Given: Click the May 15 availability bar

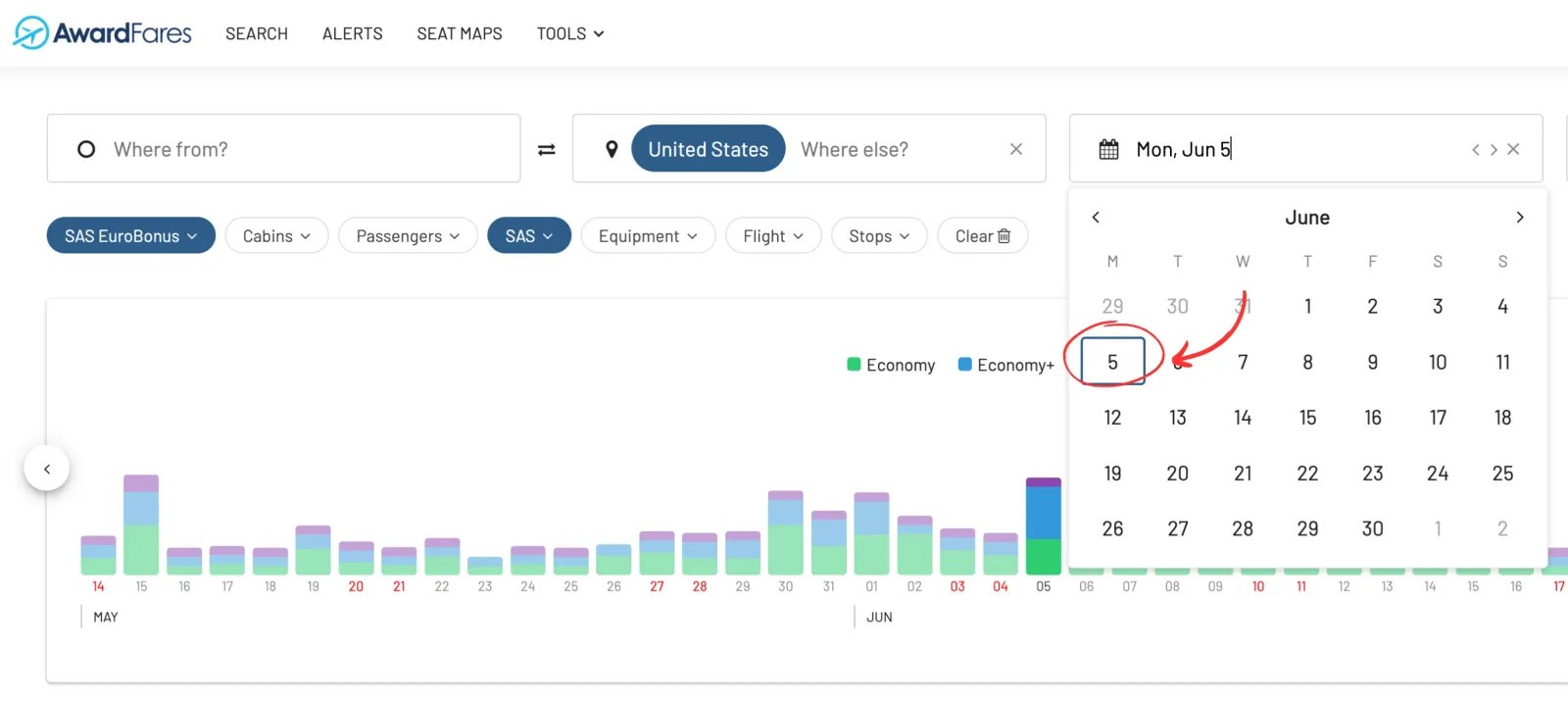Looking at the screenshot, I should [141, 525].
